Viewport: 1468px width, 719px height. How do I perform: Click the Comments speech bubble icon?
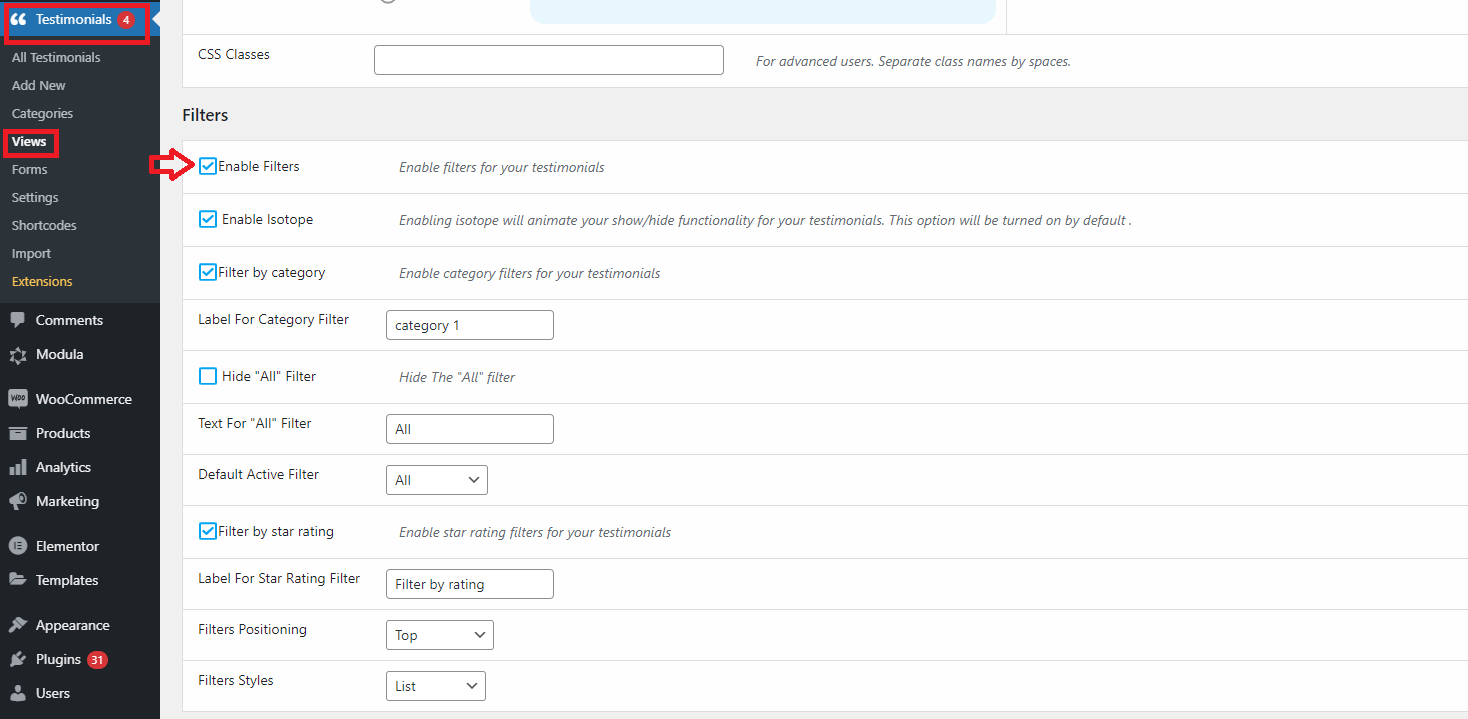click(18, 320)
